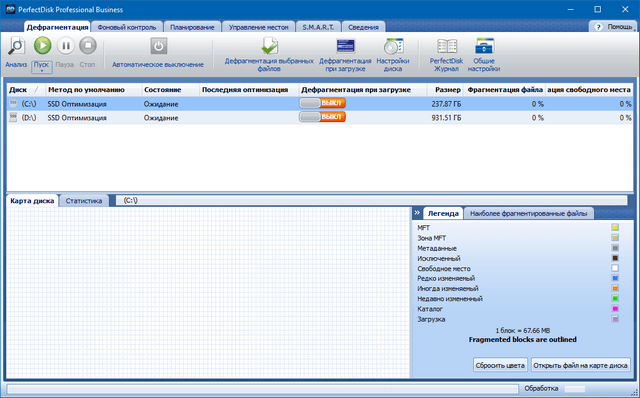
Task: Click the green Недавно измененный color swatch
Action: (615, 298)
